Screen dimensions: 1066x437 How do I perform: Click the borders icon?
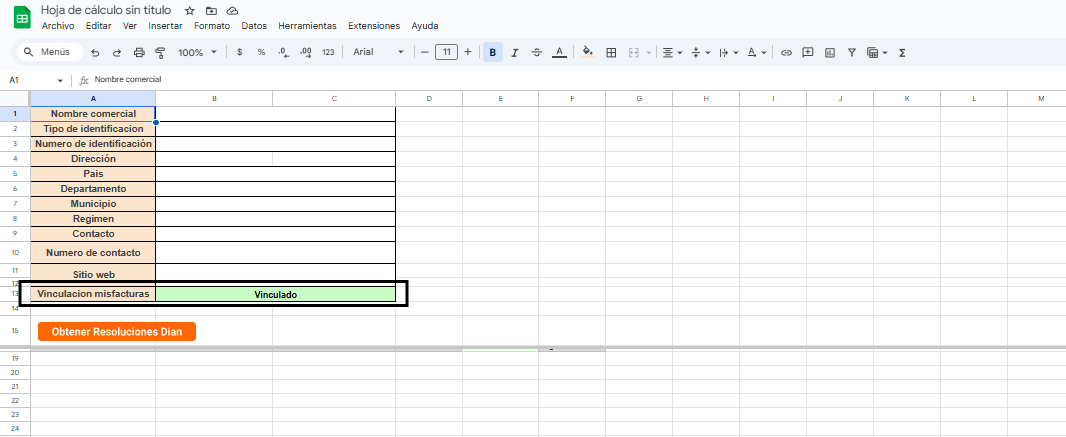coord(611,52)
